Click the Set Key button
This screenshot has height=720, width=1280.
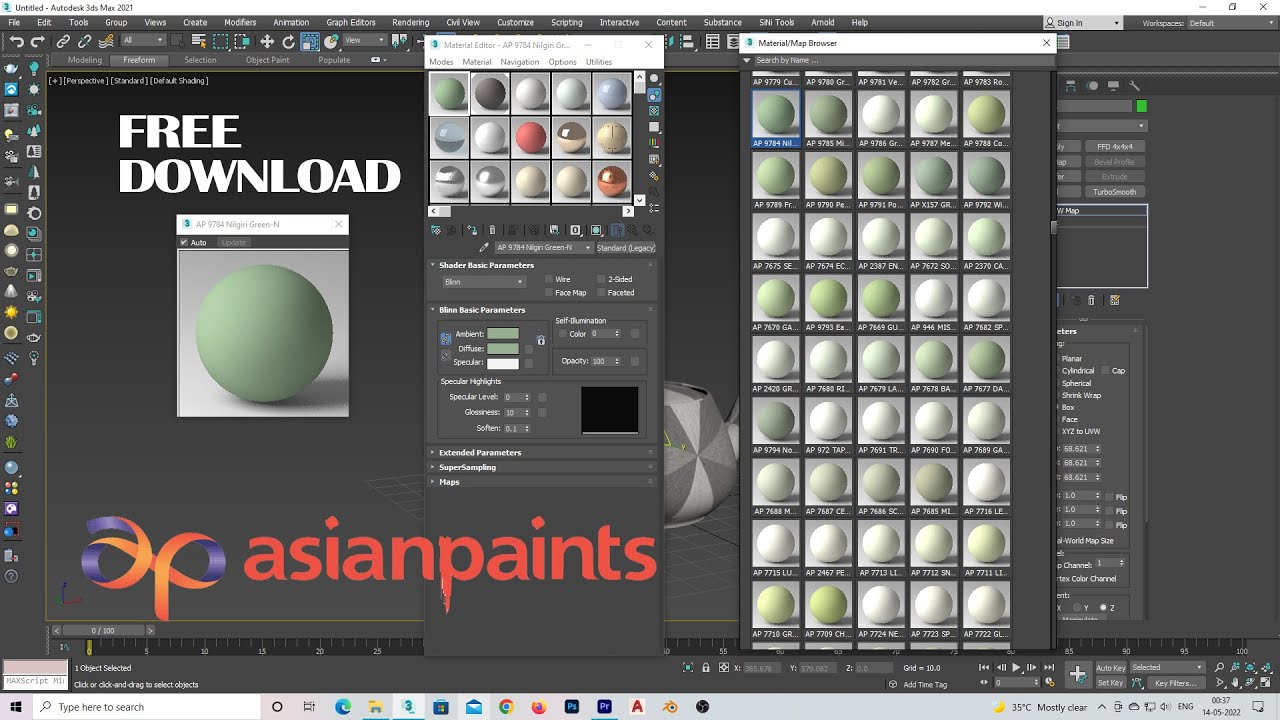coord(1111,683)
